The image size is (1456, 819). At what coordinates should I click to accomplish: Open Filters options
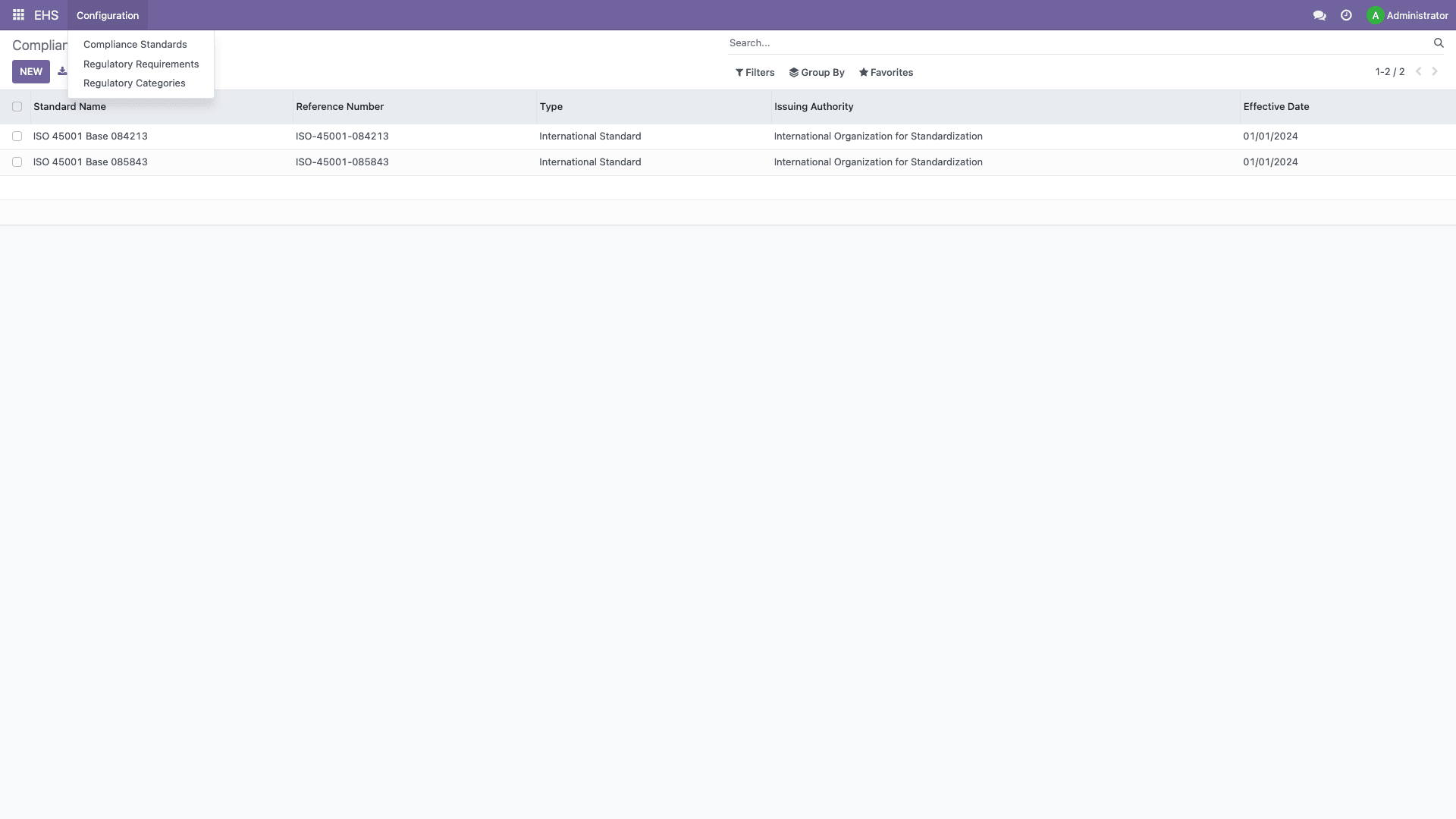click(755, 72)
